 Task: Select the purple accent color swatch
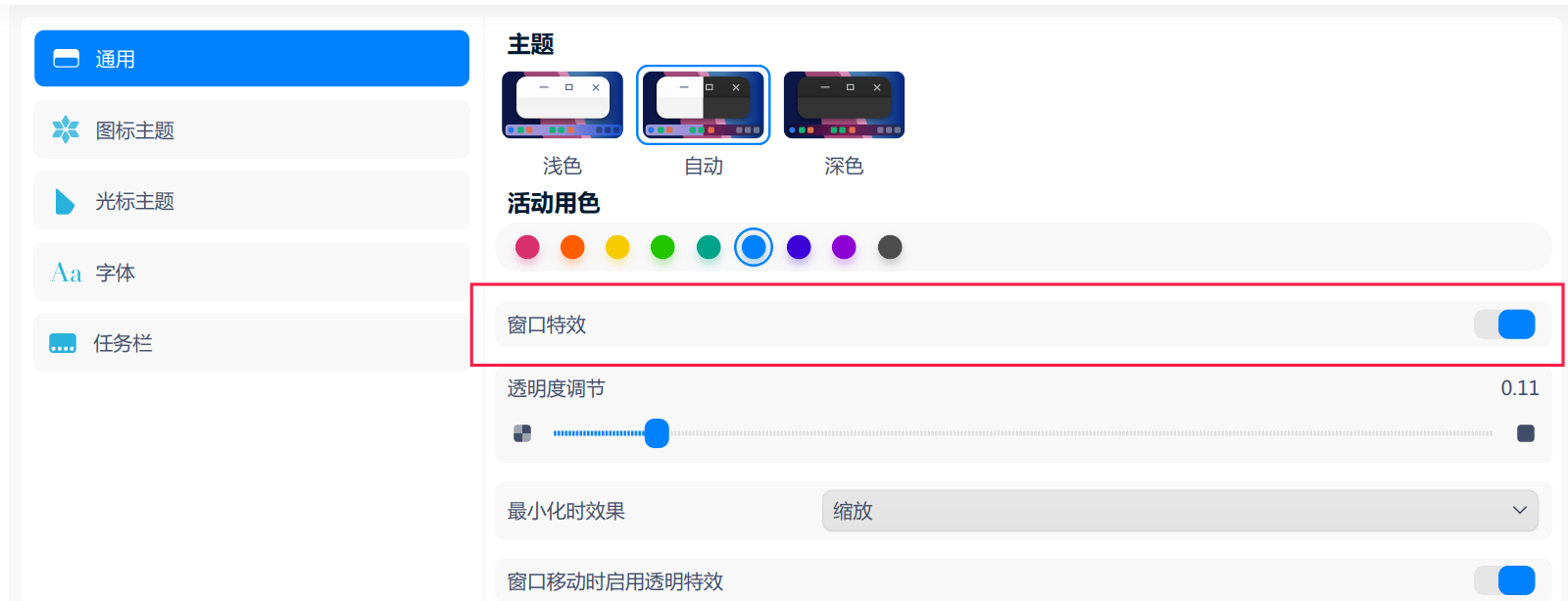click(x=844, y=247)
